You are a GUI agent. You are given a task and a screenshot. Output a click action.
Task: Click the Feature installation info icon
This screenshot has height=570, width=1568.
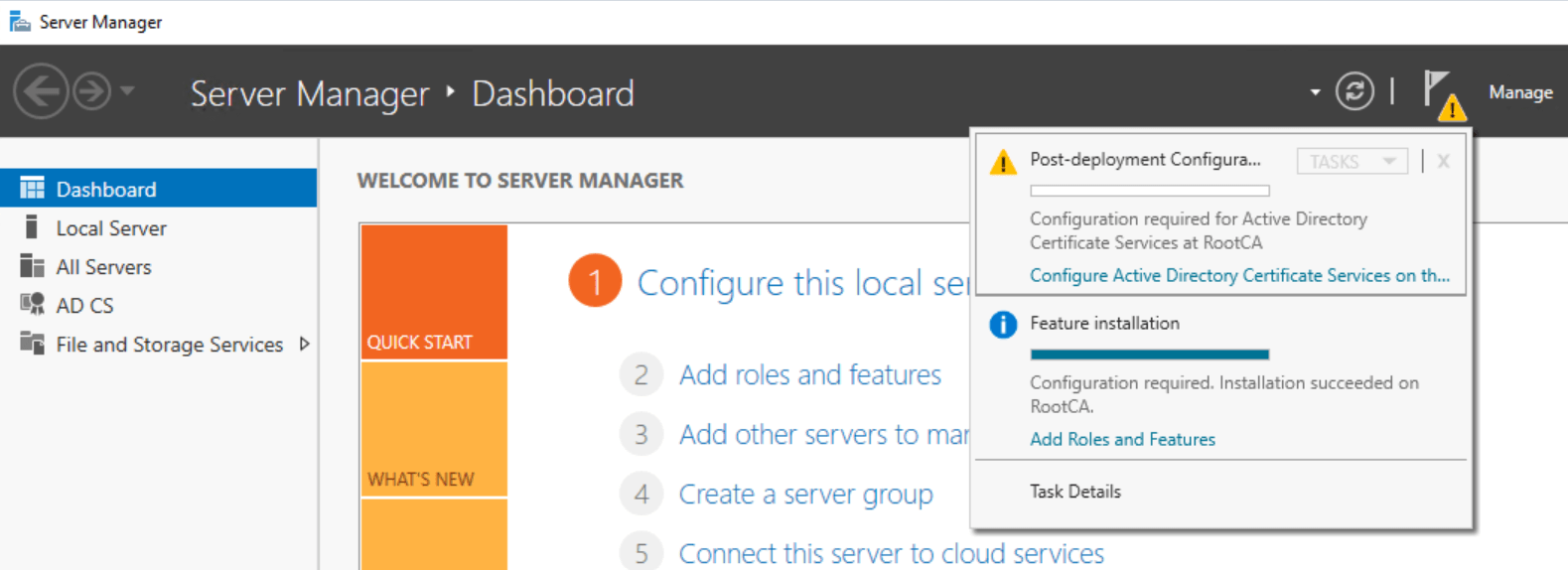tap(1003, 325)
